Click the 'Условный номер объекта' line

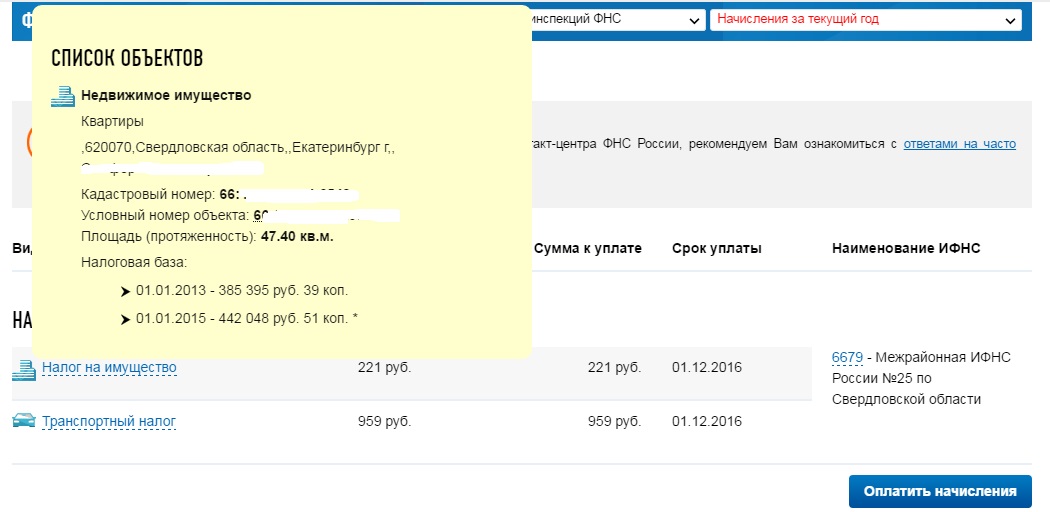coord(240,216)
